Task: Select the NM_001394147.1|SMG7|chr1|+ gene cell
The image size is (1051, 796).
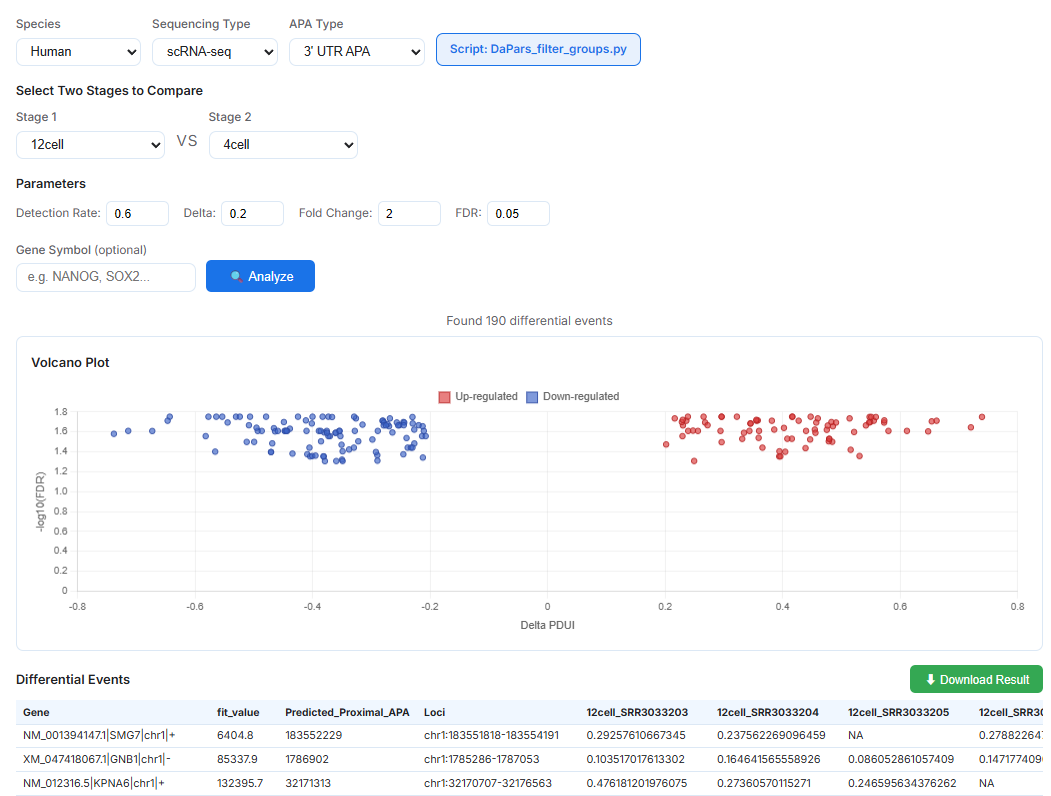Action: coord(99,735)
